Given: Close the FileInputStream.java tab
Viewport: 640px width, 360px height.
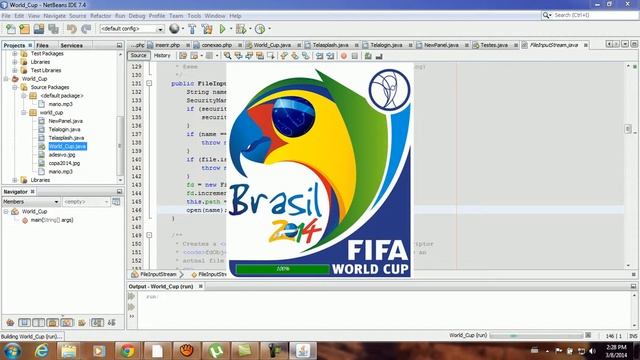Looking at the screenshot, I should click(586, 45).
